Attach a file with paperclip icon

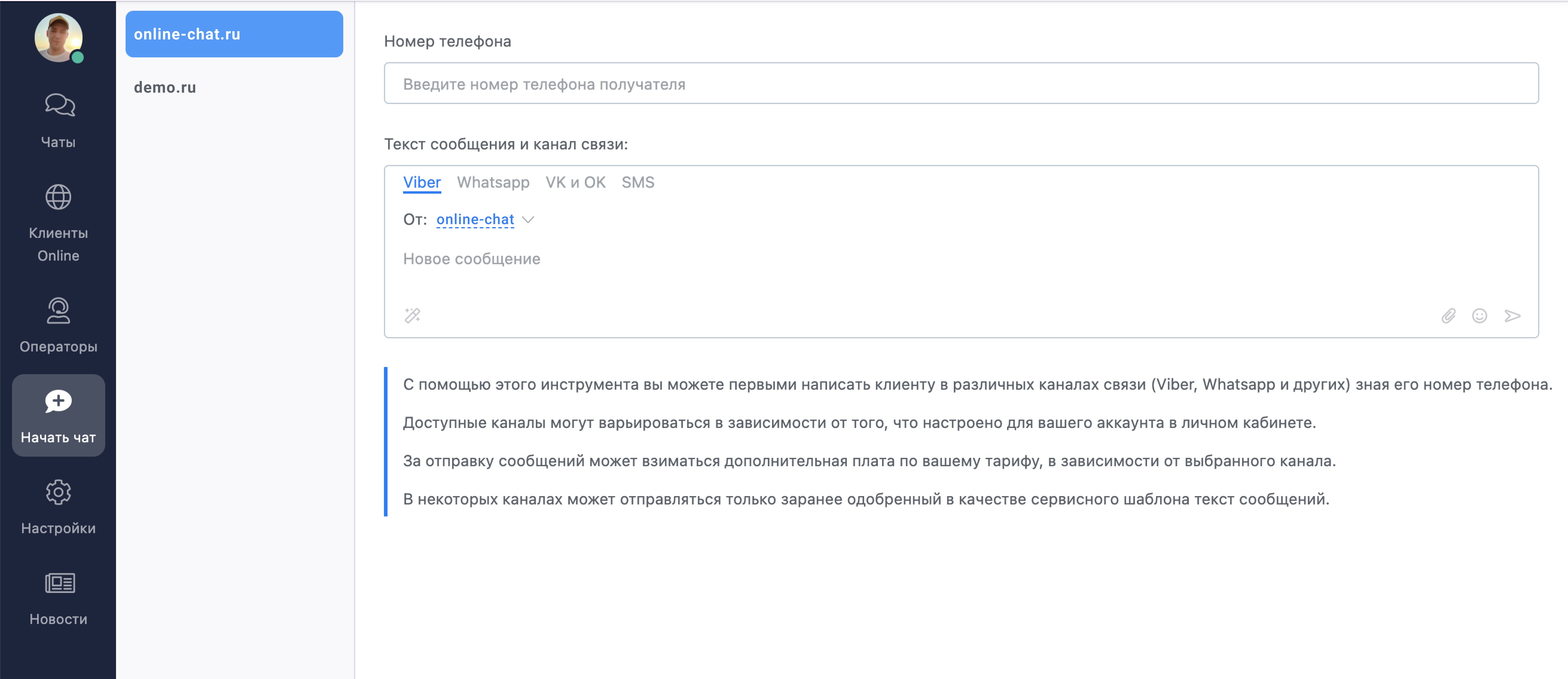1448,316
